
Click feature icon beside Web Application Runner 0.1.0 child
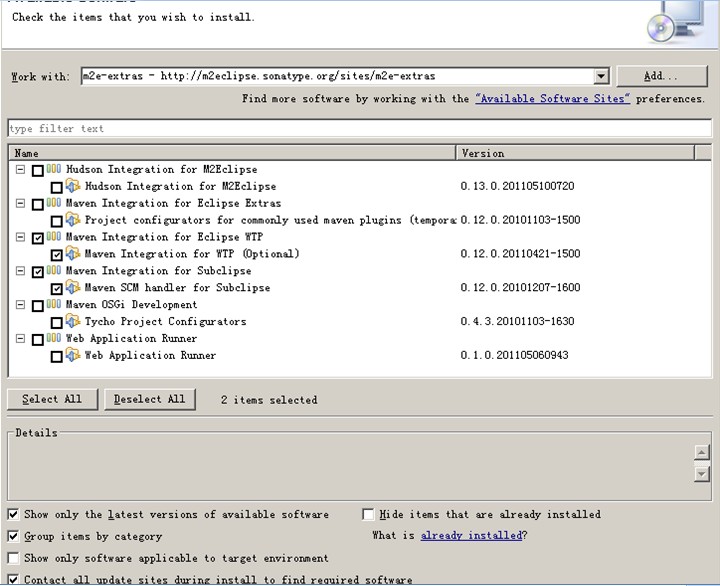[x=73, y=355]
